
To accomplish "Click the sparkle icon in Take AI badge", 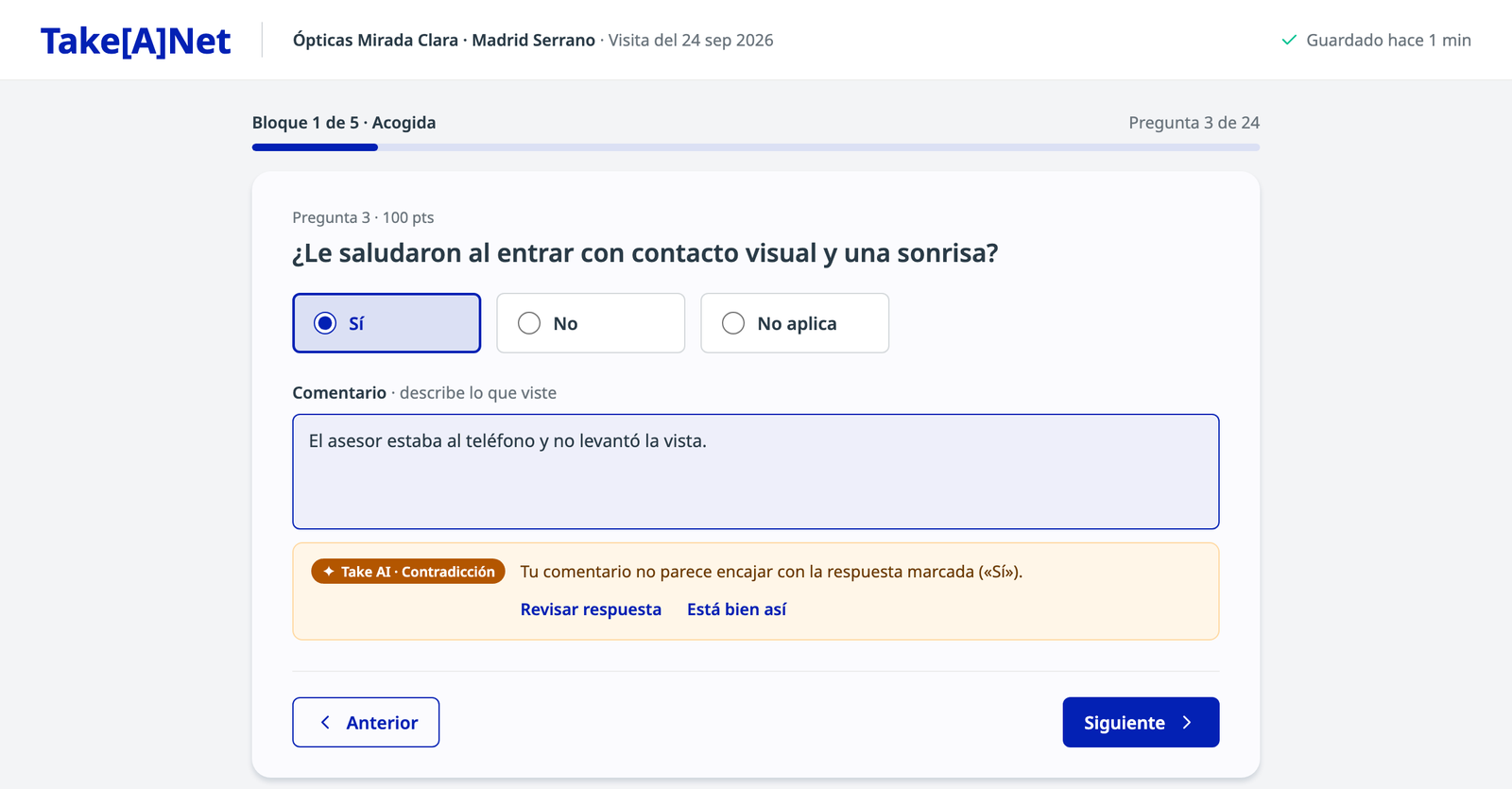I will click(x=329, y=572).
